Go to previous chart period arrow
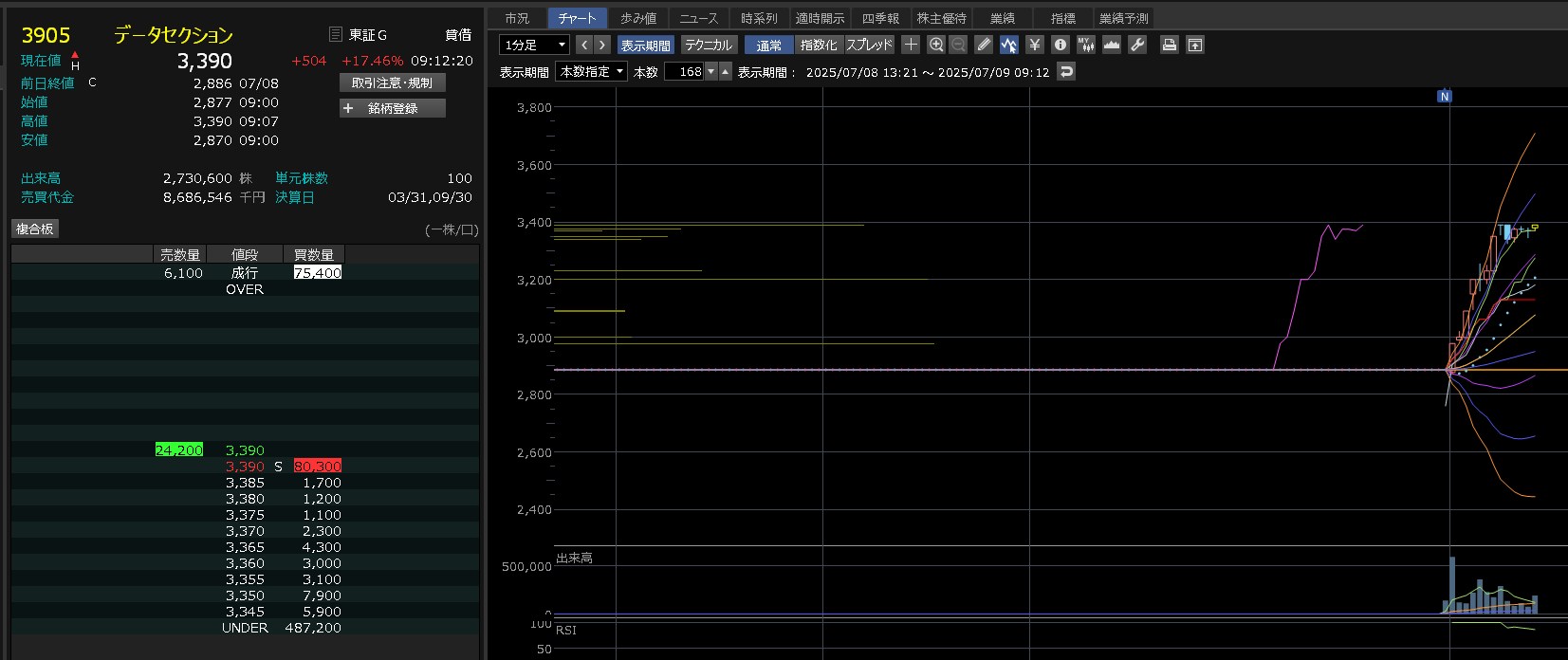1568x660 pixels. (x=584, y=45)
